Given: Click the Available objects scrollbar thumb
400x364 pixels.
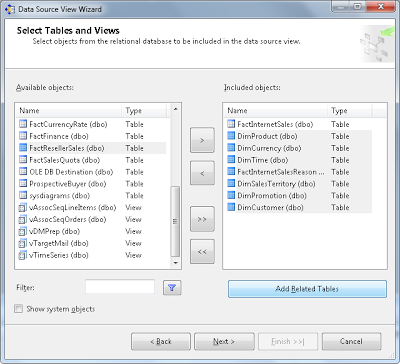Looking at the screenshot, I should pyautogui.click(x=175, y=221).
